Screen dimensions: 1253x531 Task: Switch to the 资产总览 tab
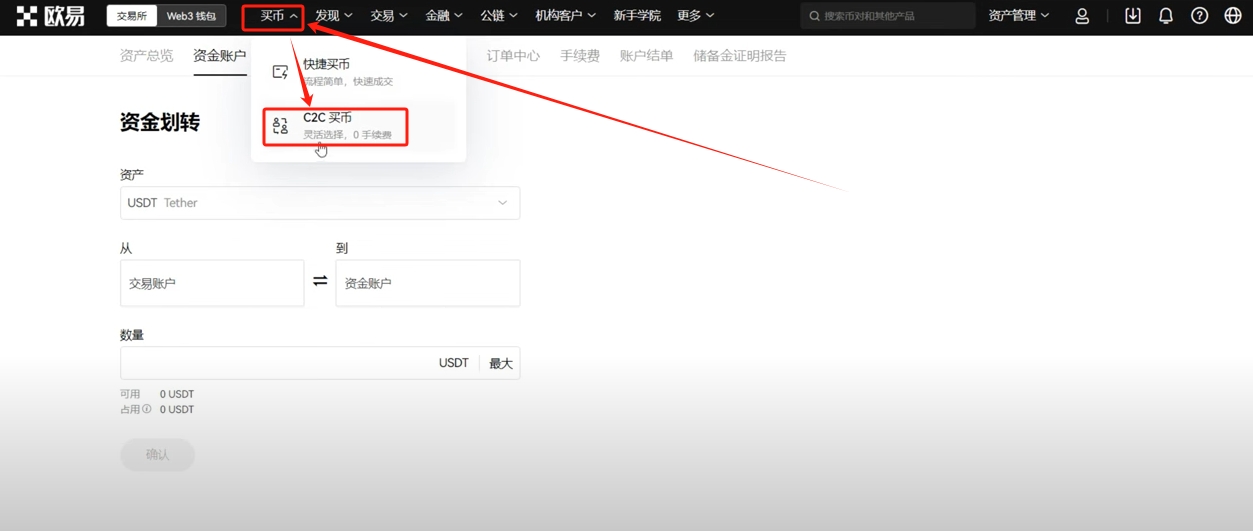point(146,56)
